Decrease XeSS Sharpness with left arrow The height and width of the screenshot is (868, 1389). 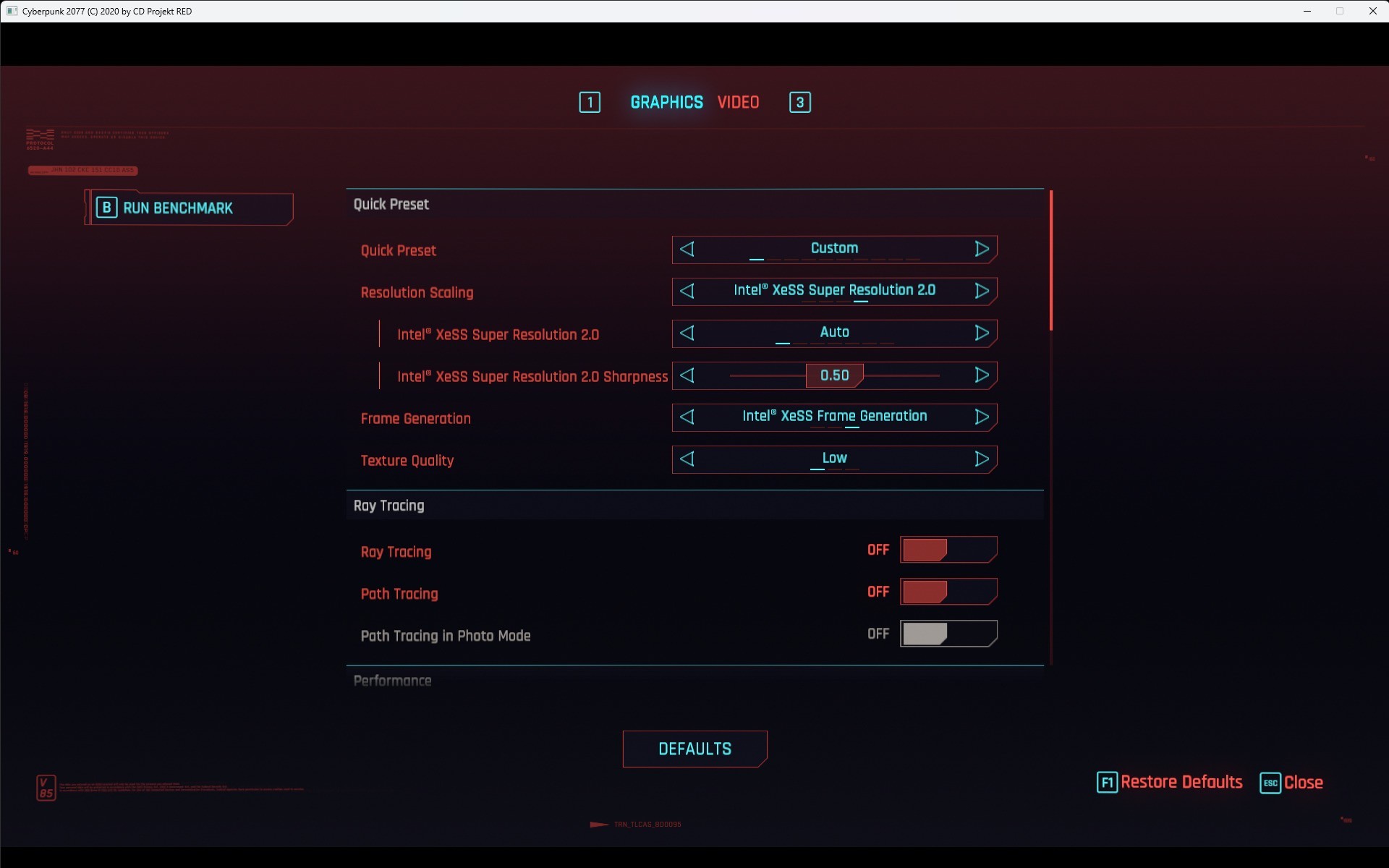tap(687, 375)
